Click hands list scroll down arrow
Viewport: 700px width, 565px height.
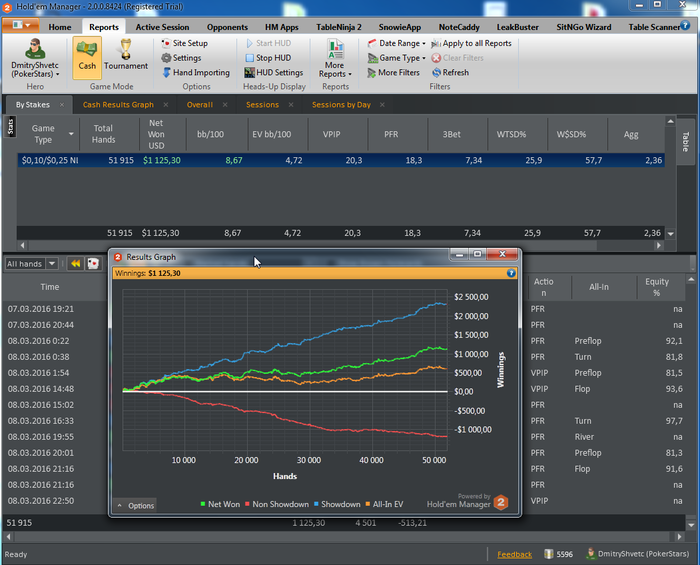(x=691, y=525)
